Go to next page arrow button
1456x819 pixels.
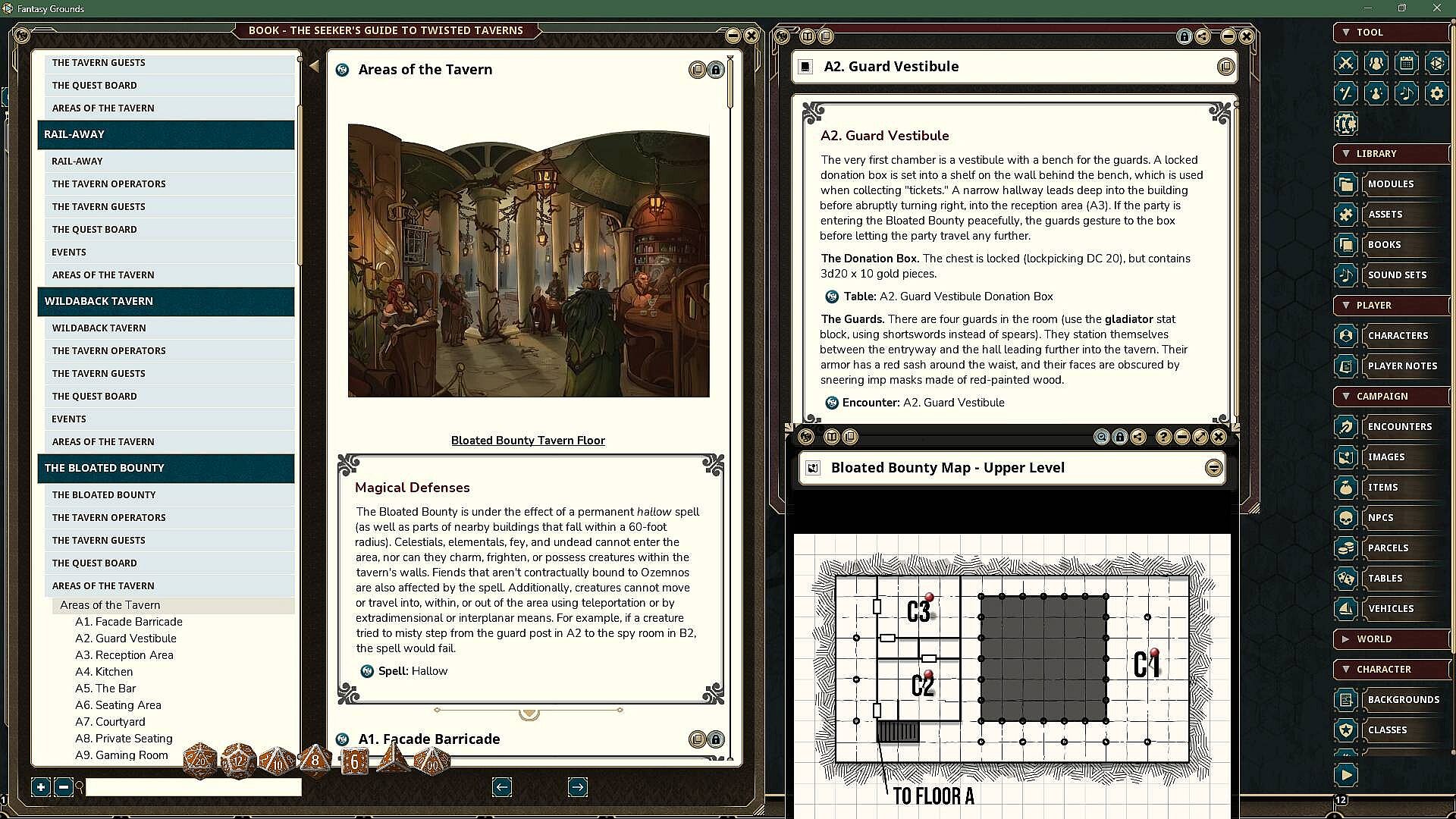coord(577,787)
